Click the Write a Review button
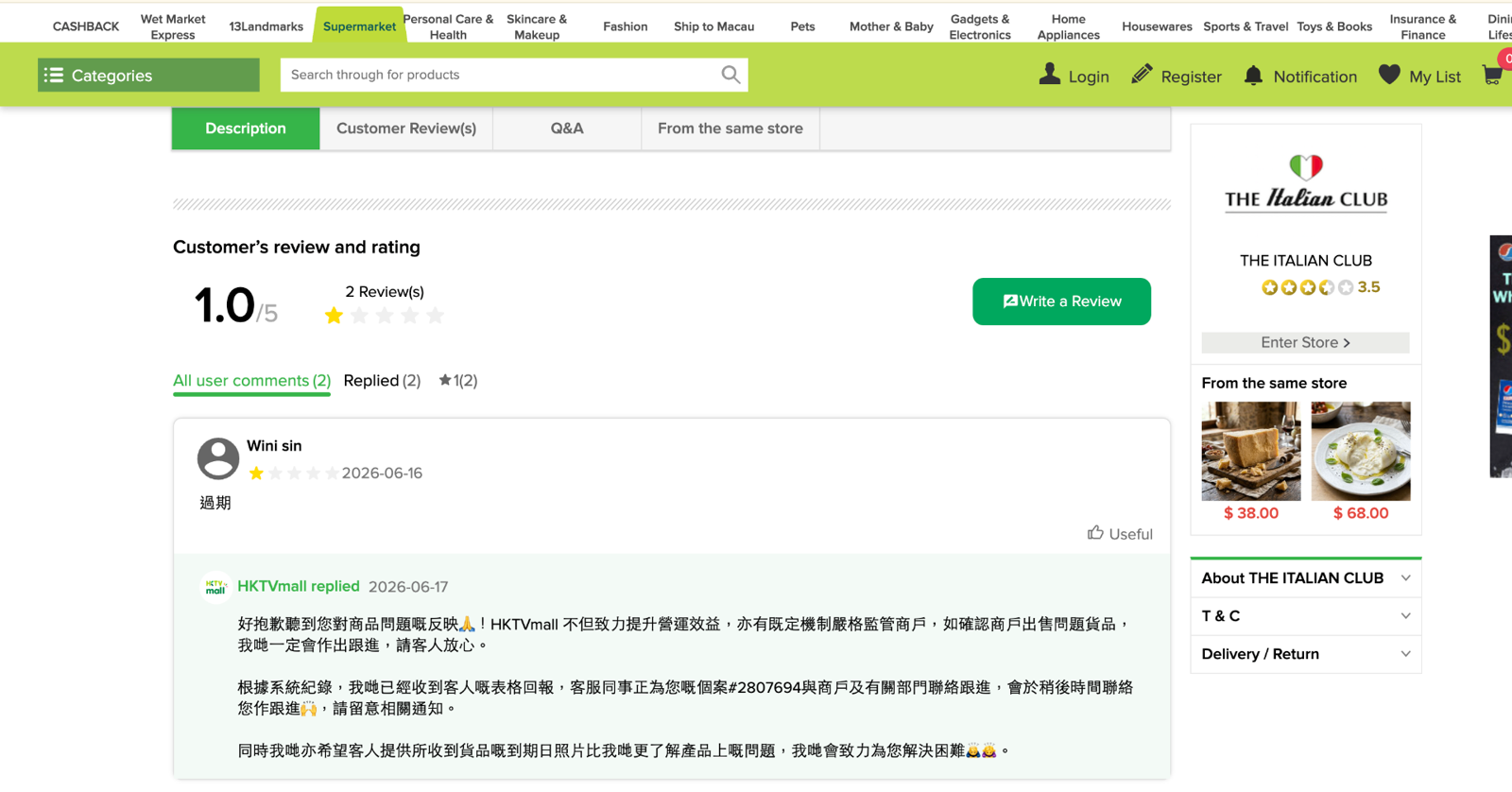The image size is (1512, 792). pyautogui.click(x=1061, y=301)
